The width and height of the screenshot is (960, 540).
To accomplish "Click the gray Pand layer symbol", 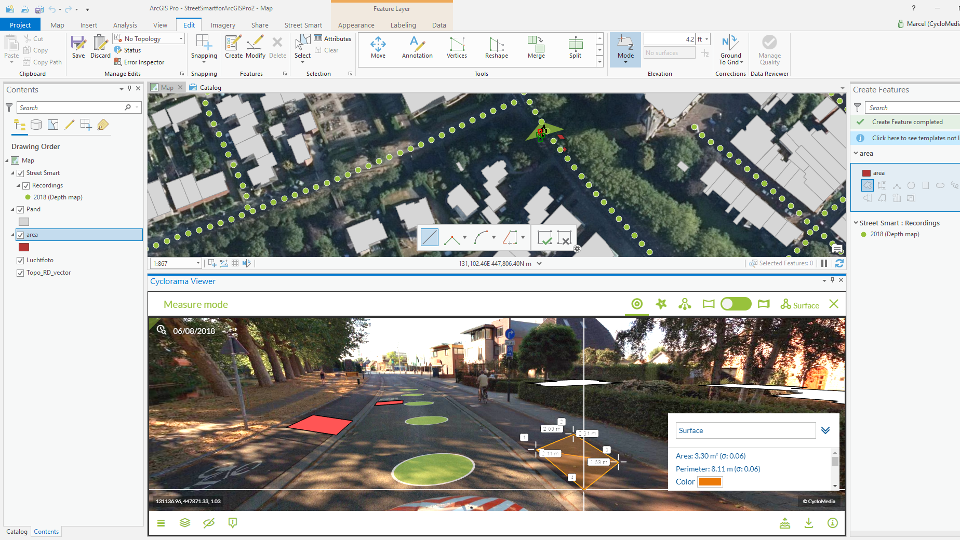I will 24,222.
